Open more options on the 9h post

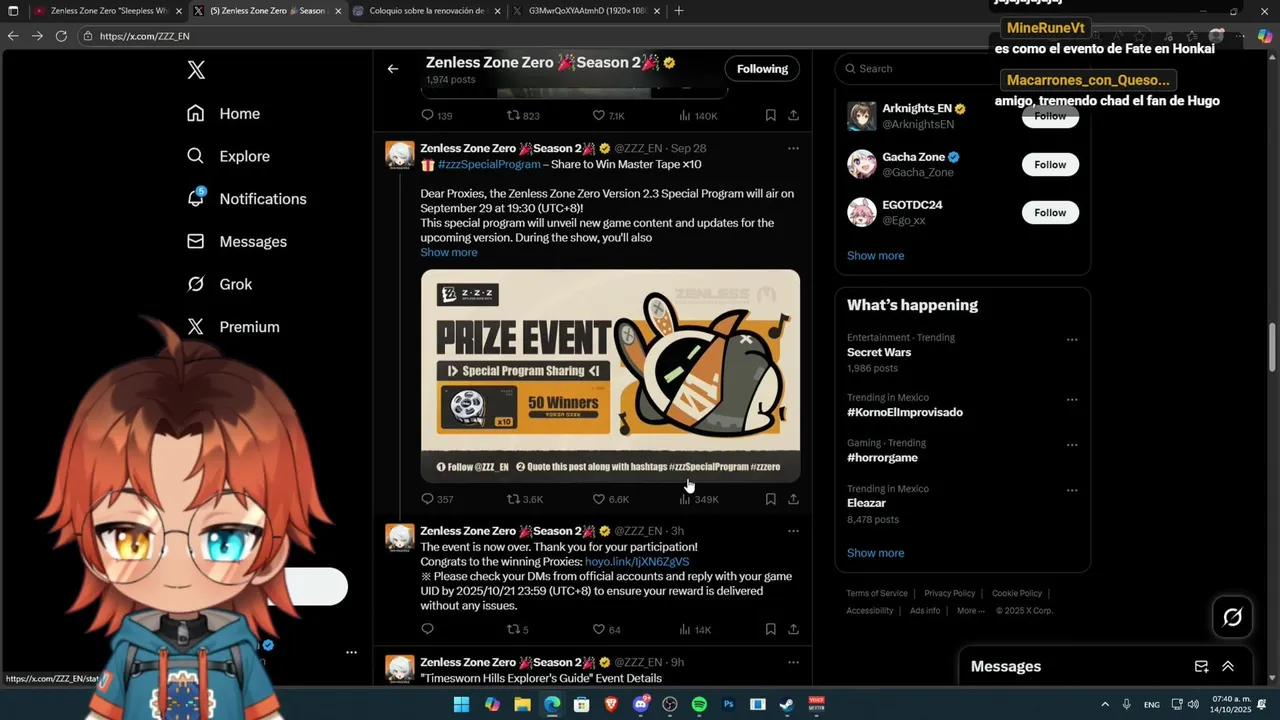click(793, 662)
